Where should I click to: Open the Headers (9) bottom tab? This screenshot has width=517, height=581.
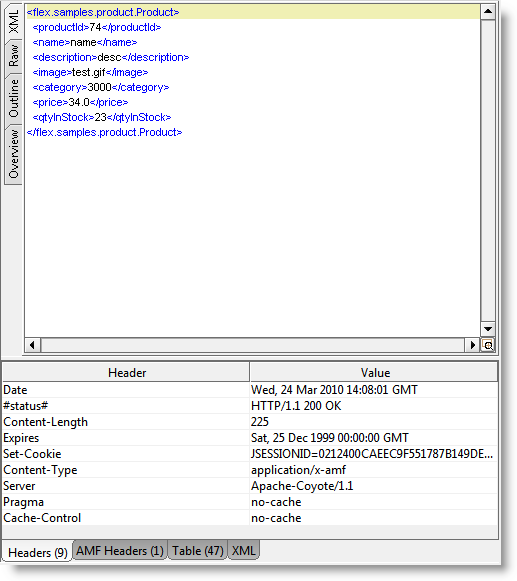(x=37, y=552)
